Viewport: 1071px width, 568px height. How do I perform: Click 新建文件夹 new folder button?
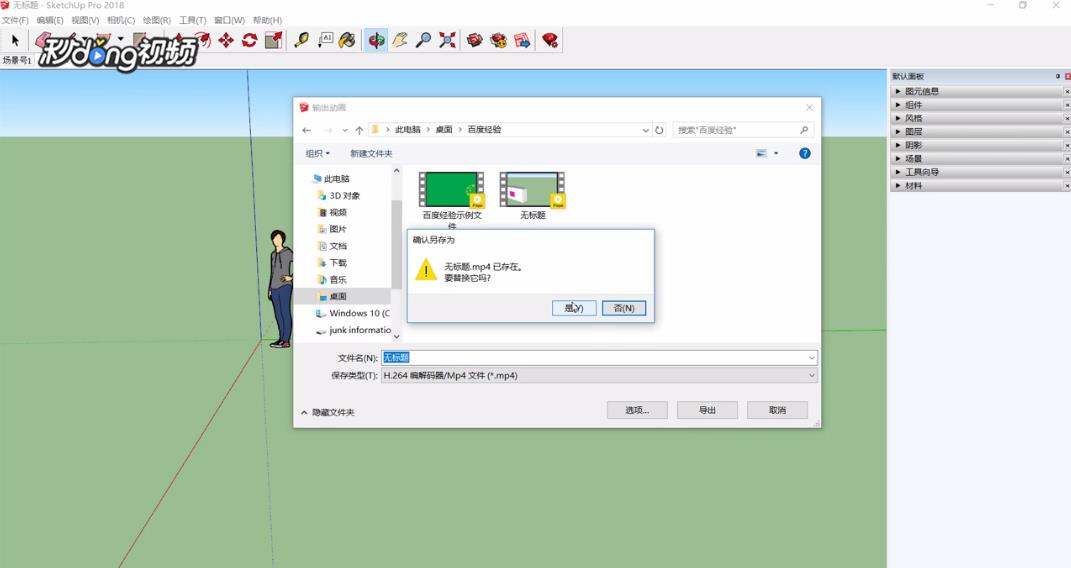371,154
